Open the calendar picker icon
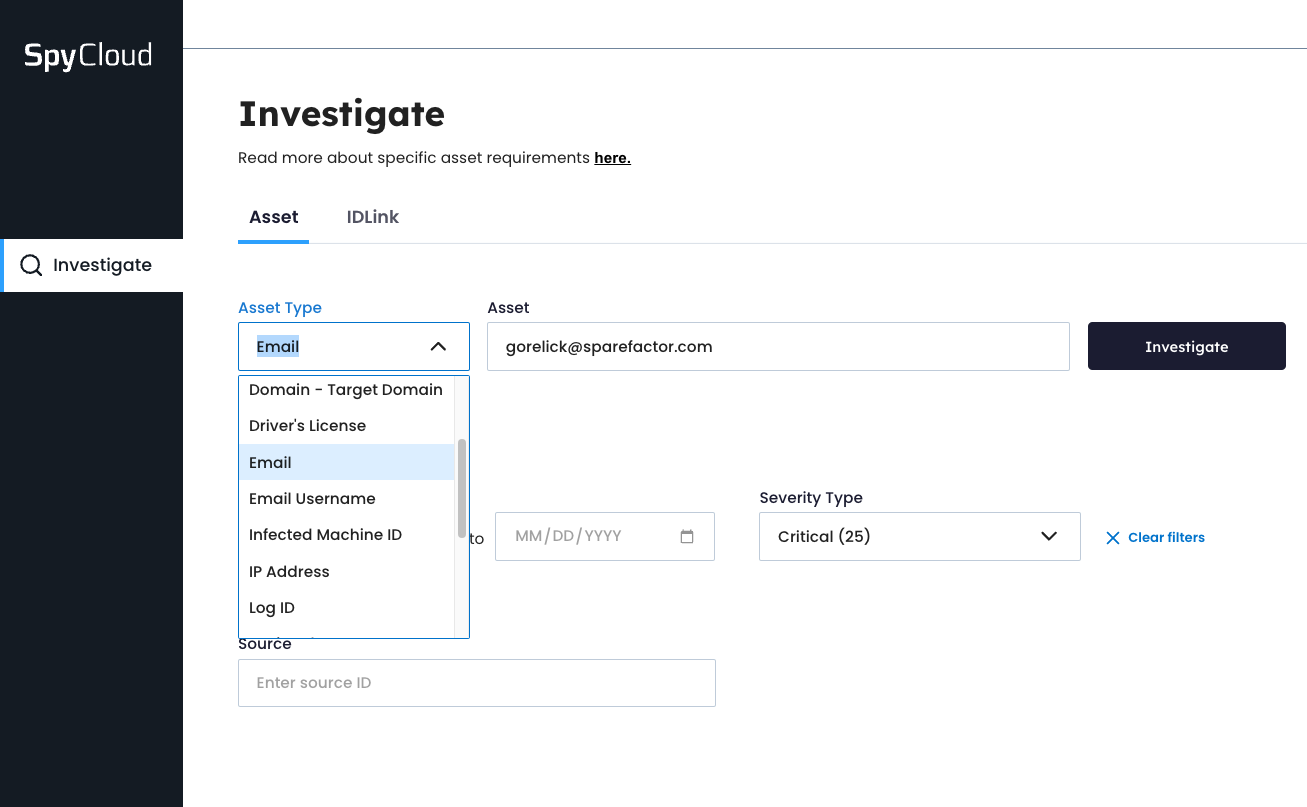The width and height of the screenshot is (1307, 807). [687, 536]
